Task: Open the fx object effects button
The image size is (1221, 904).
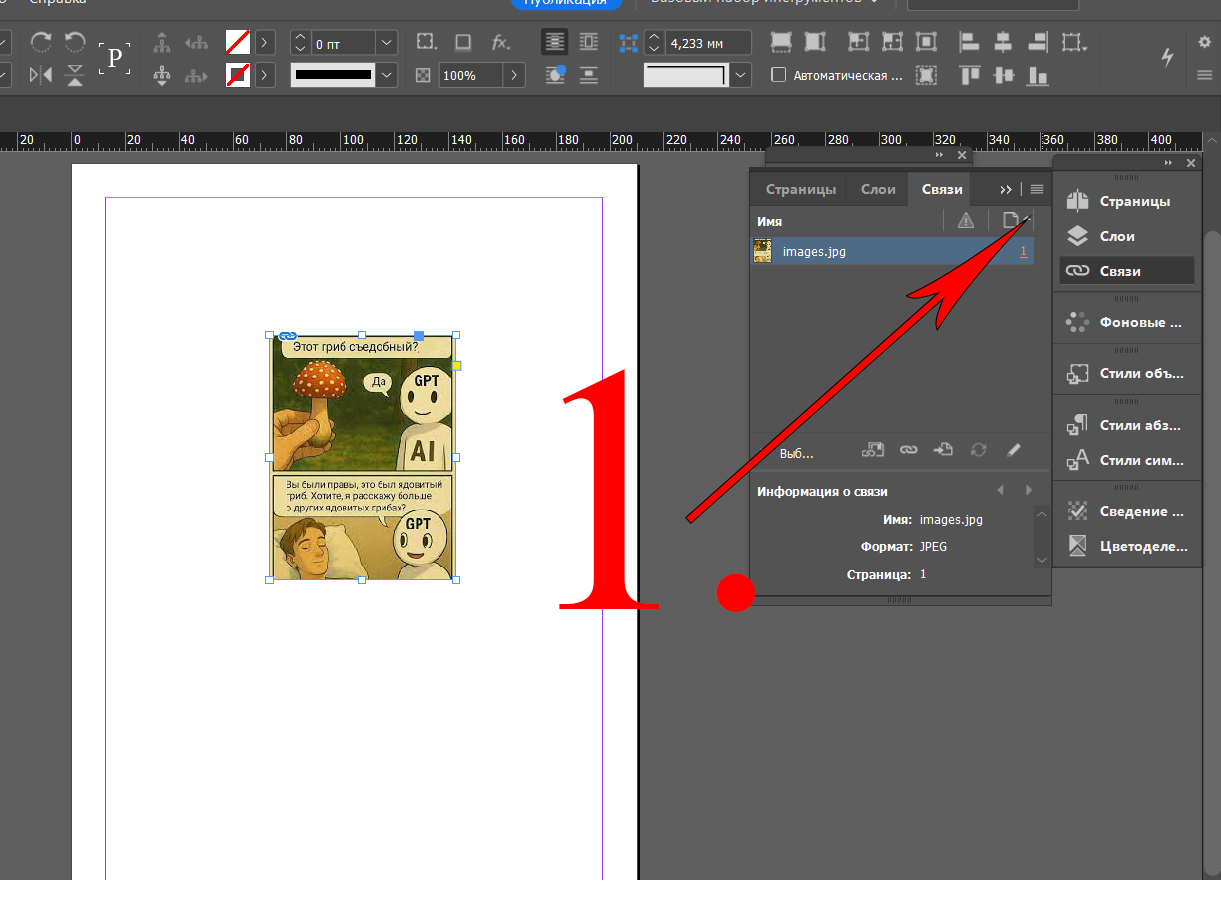Action: click(501, 42)
